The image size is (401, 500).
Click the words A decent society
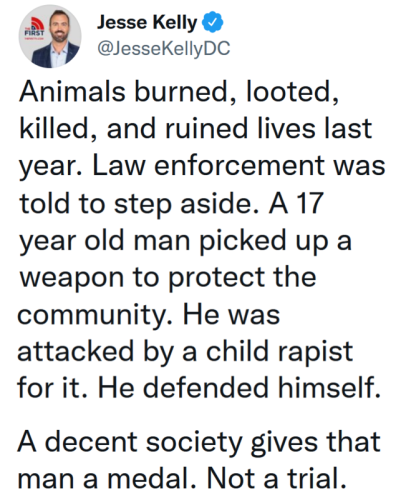(x=130, y=442)
